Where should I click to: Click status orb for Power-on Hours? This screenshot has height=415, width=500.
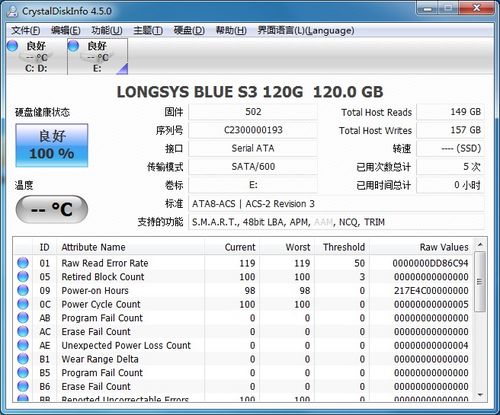(23, 290)
